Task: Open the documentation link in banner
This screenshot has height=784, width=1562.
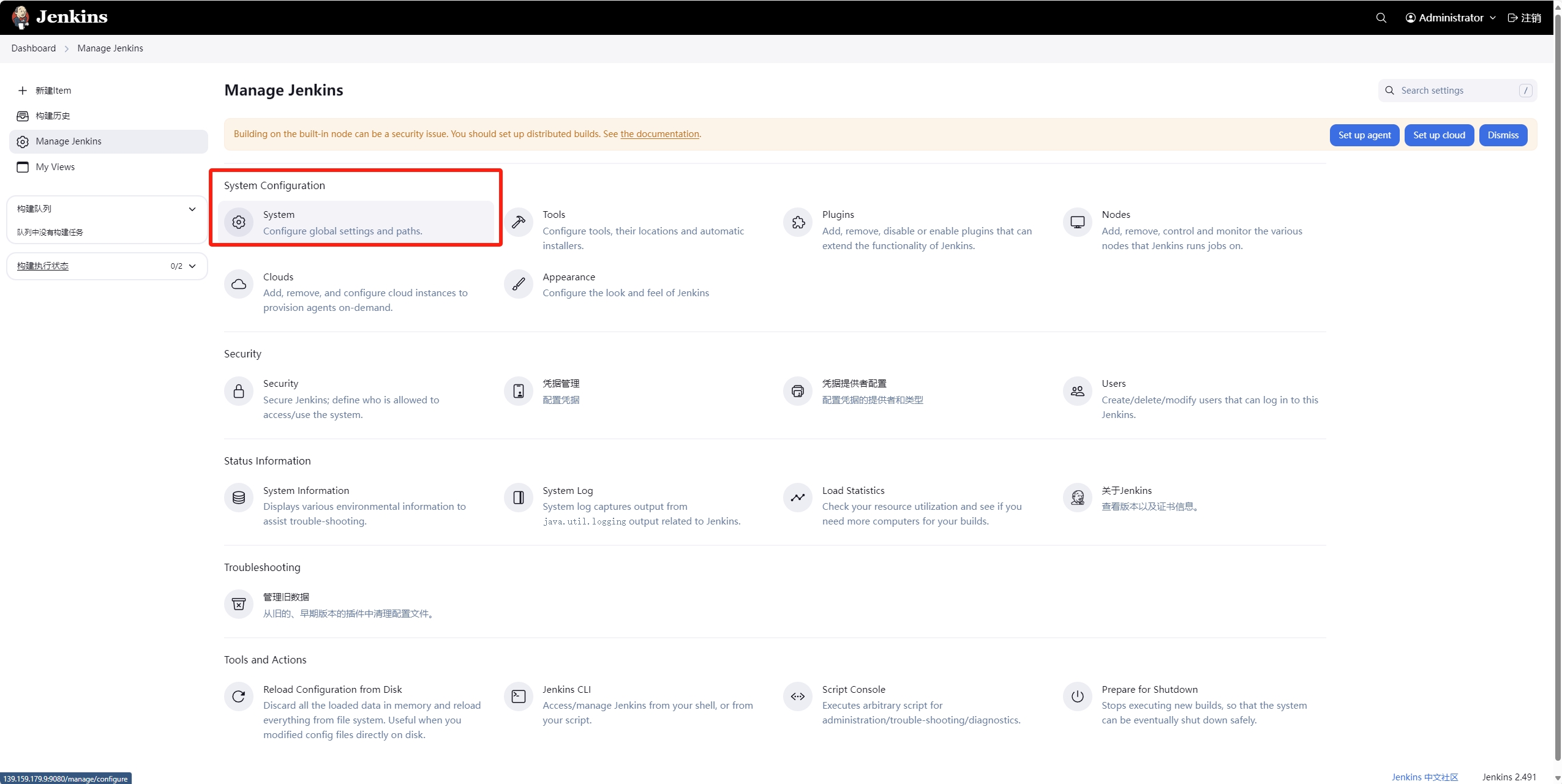Action: tap(659, 134)
